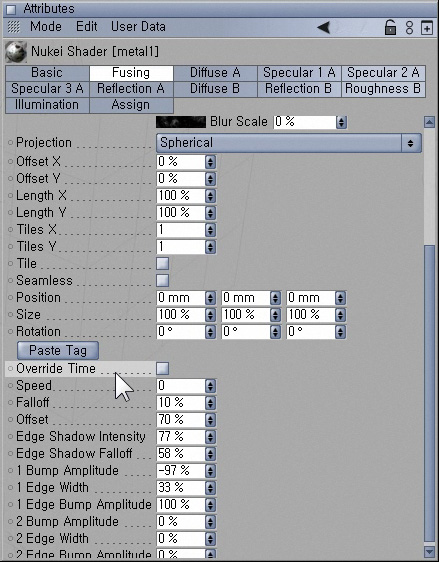The width and height of the screenshot is (439, 562).
Task: Click the 2 Bump Amplitude stepper
Action: coord(210,522)
